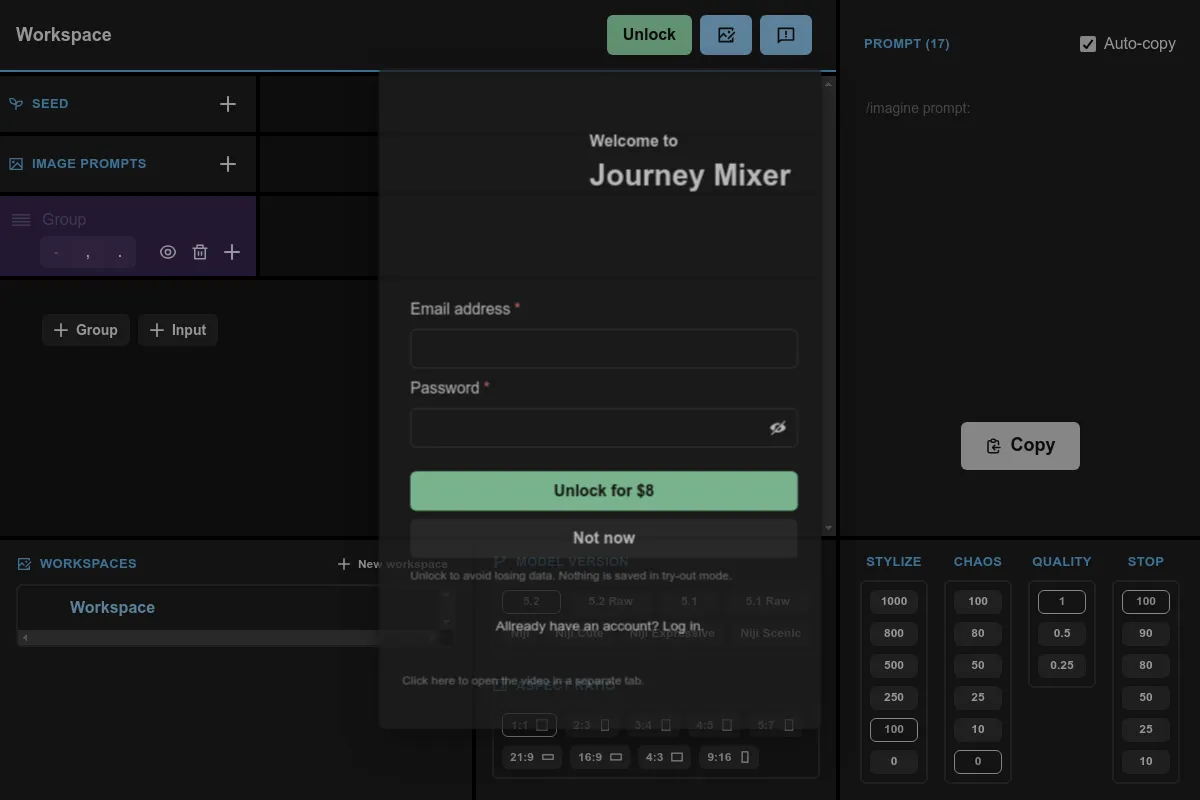Toggle Group visibility eye icon
The image size is (1200, 800).
pos(168,253)
